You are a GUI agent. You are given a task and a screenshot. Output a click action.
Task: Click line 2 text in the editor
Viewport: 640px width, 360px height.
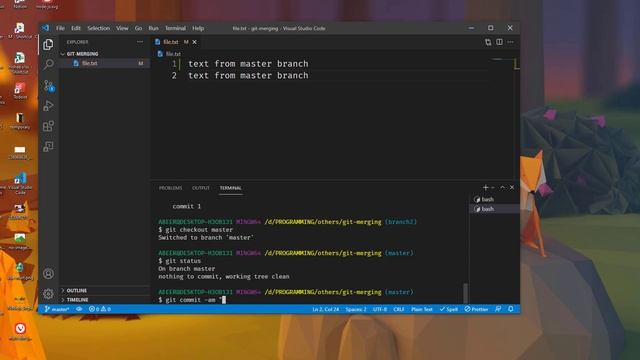click(248, 76)
